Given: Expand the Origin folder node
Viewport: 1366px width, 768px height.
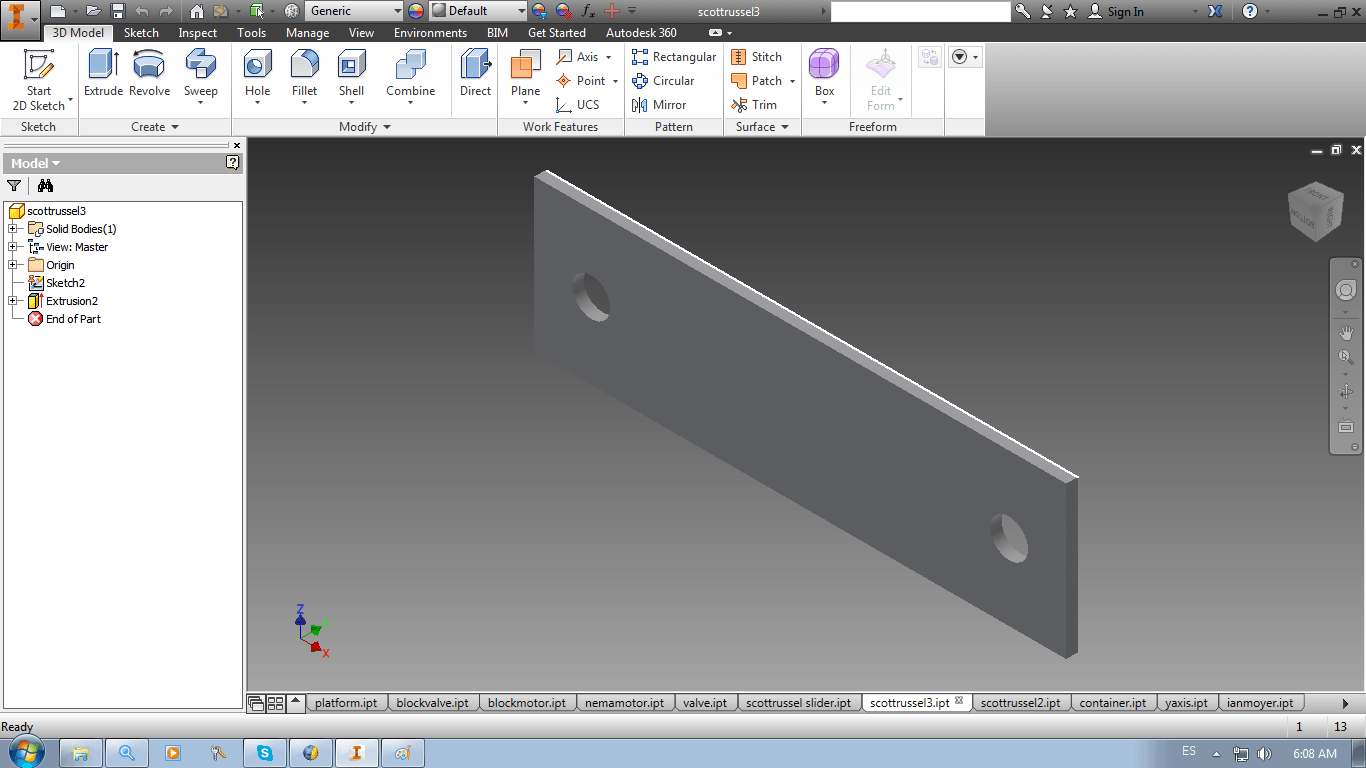Looking at the screenshot, I should [13, 265].
